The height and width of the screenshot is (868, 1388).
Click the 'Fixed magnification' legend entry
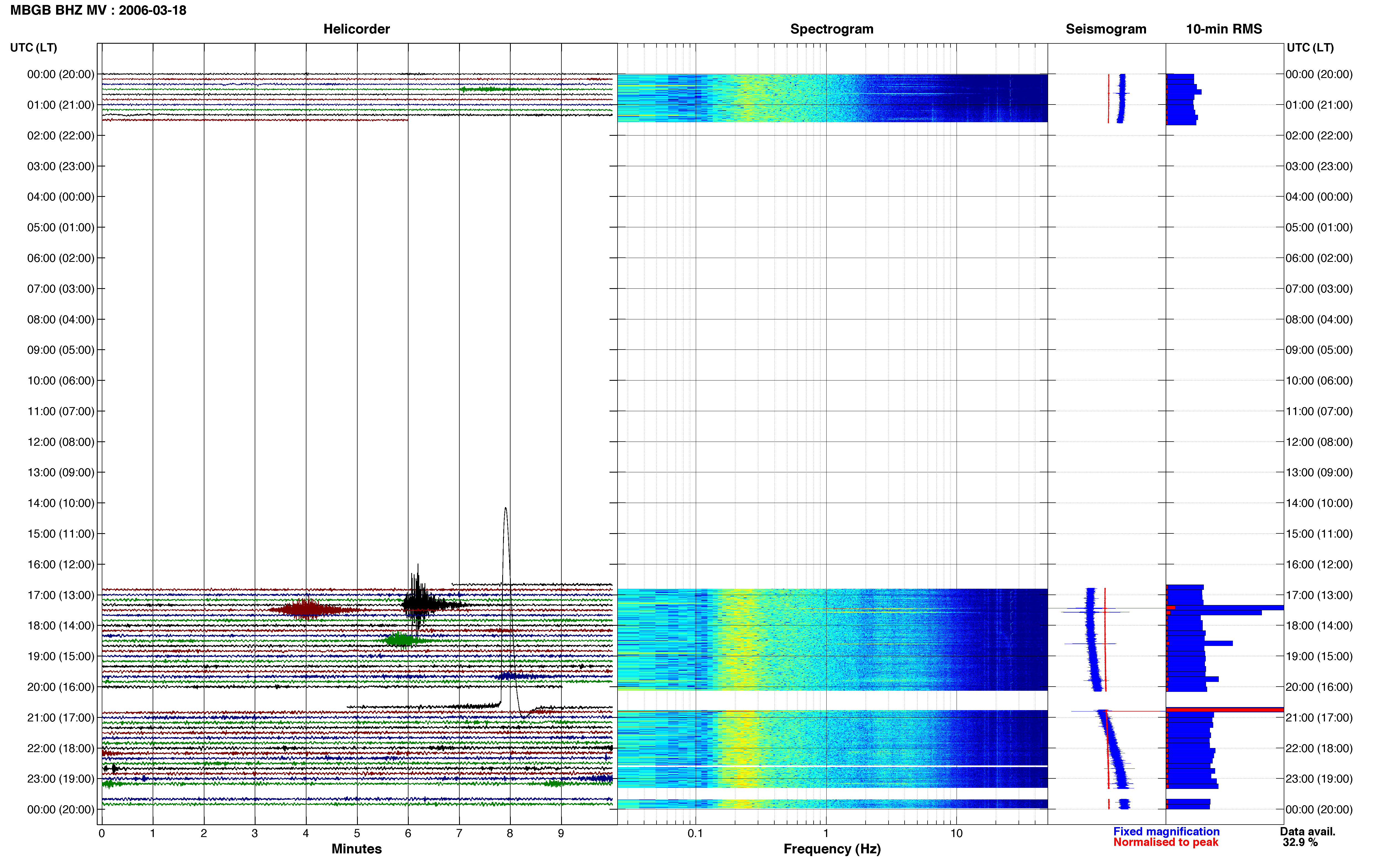1166,831
